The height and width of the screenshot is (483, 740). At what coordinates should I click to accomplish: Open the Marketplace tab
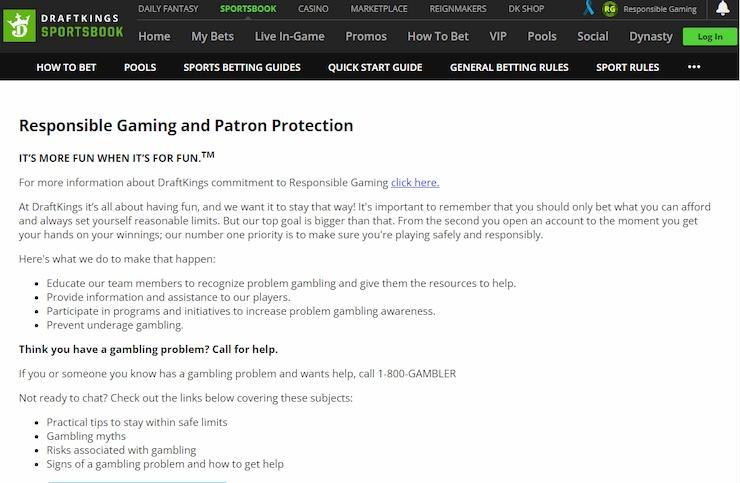point(378,8)
